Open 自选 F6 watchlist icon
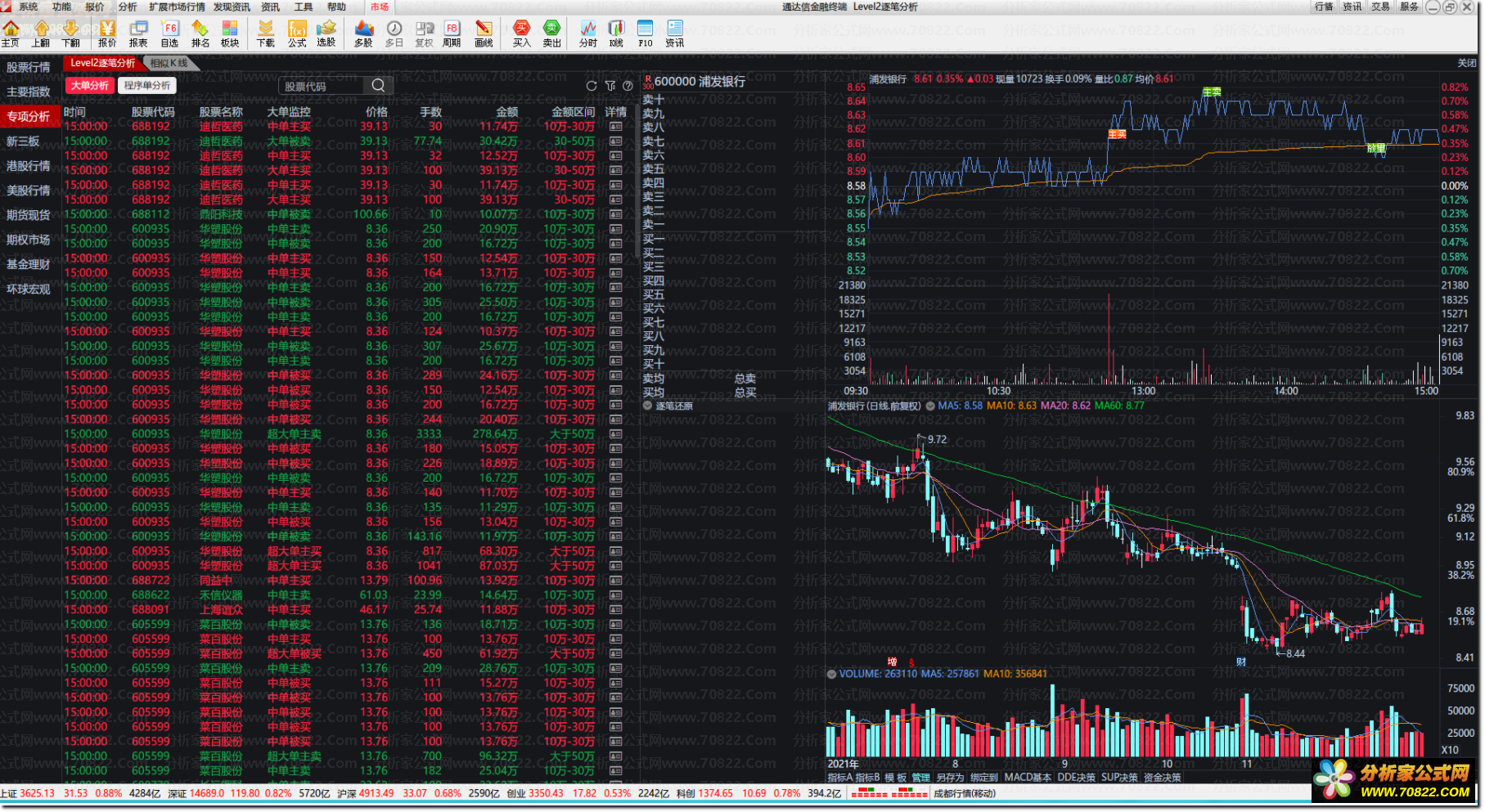 click(169, 34)
